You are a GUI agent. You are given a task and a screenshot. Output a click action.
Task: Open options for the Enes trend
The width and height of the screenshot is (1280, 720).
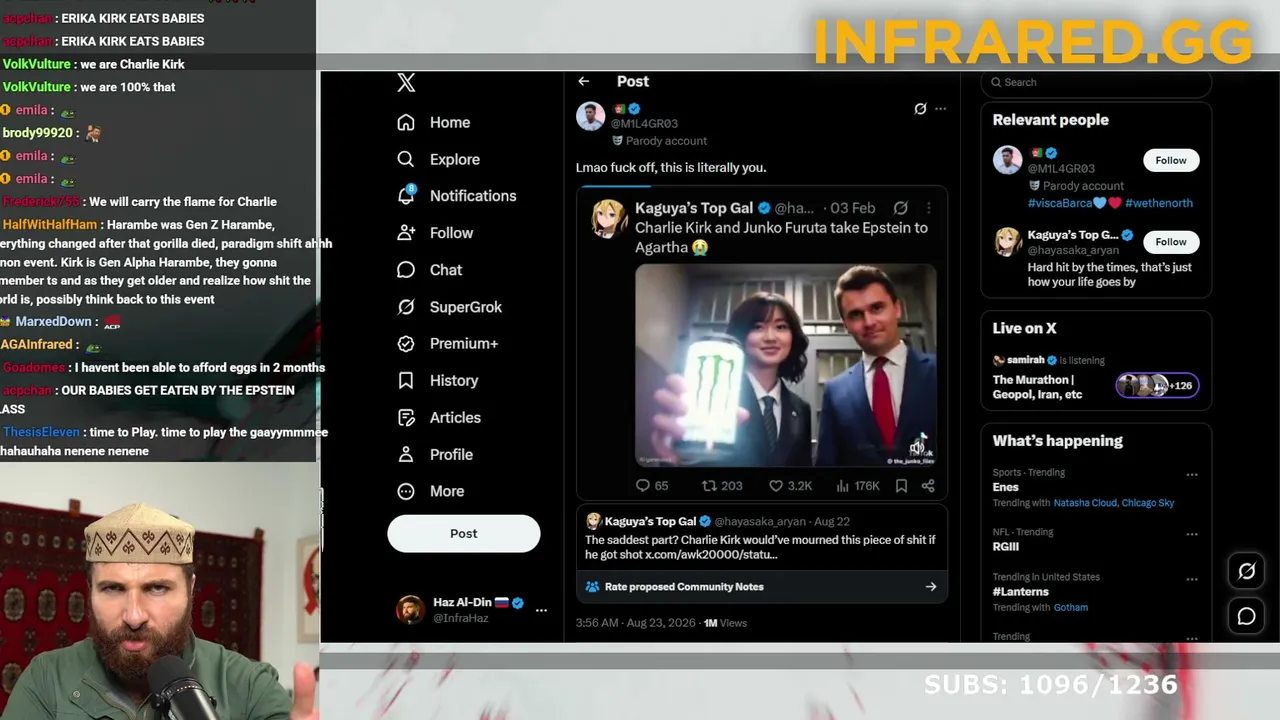pos(1191,475)
